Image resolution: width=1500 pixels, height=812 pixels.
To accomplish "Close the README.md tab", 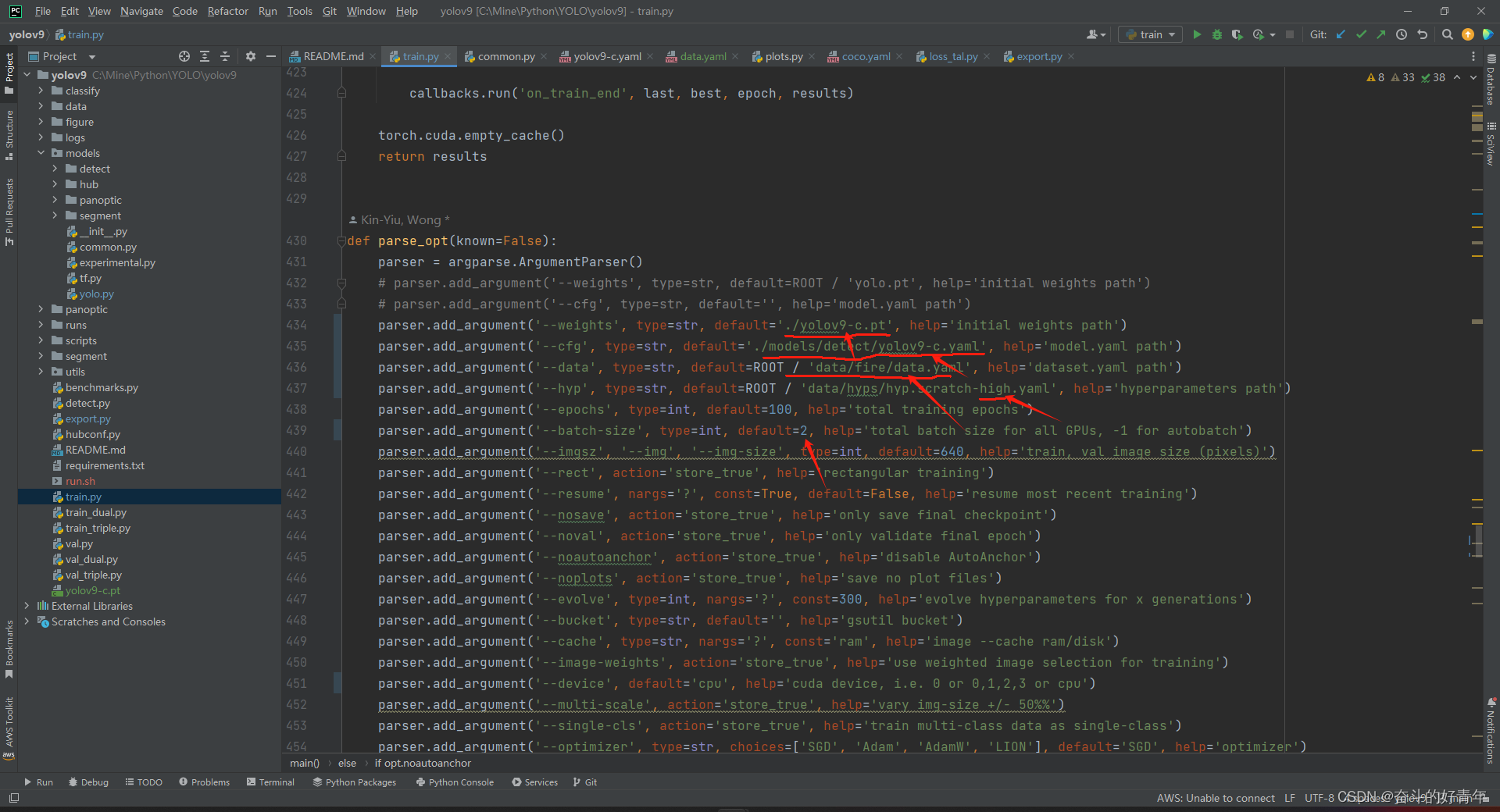I will (x=373, y=56).
